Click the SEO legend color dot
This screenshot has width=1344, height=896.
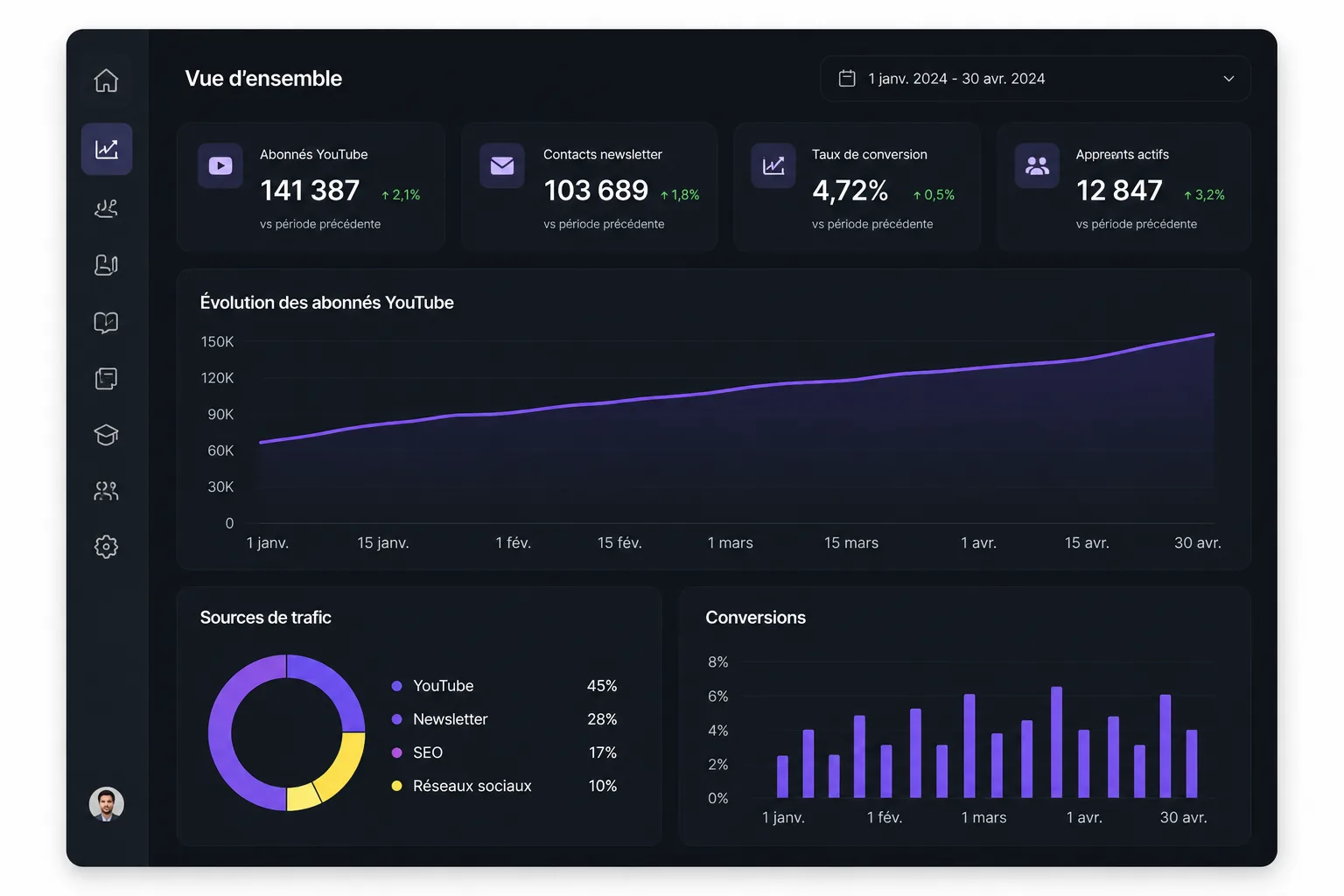[396, 752]
